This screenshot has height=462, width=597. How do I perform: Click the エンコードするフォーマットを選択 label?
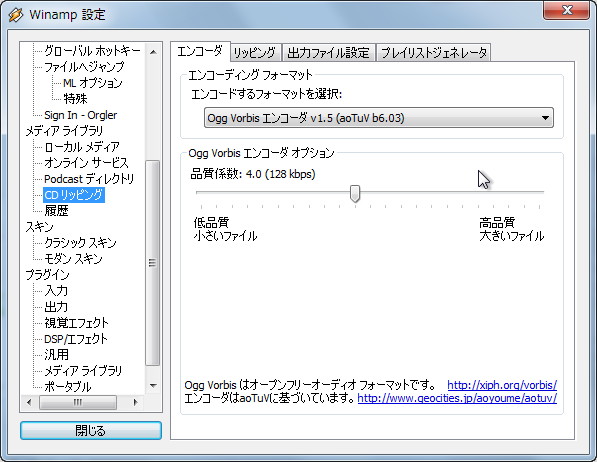pyautogui.click(x=267, y=94)
